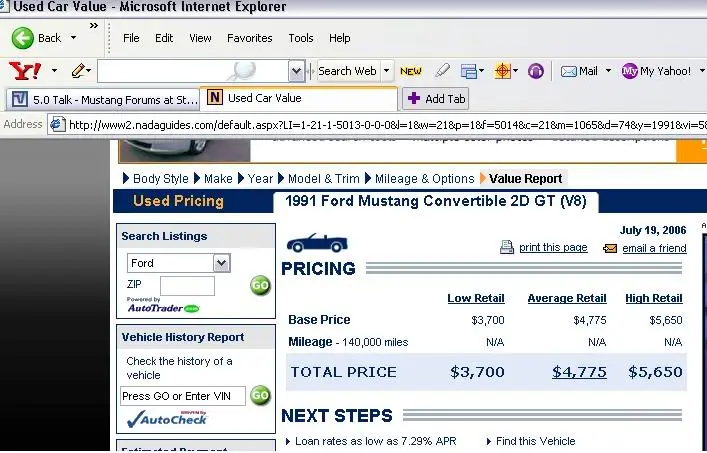Click the Value Report breadcrumb step
707x453 pixels.
click(x=525, y=179)
